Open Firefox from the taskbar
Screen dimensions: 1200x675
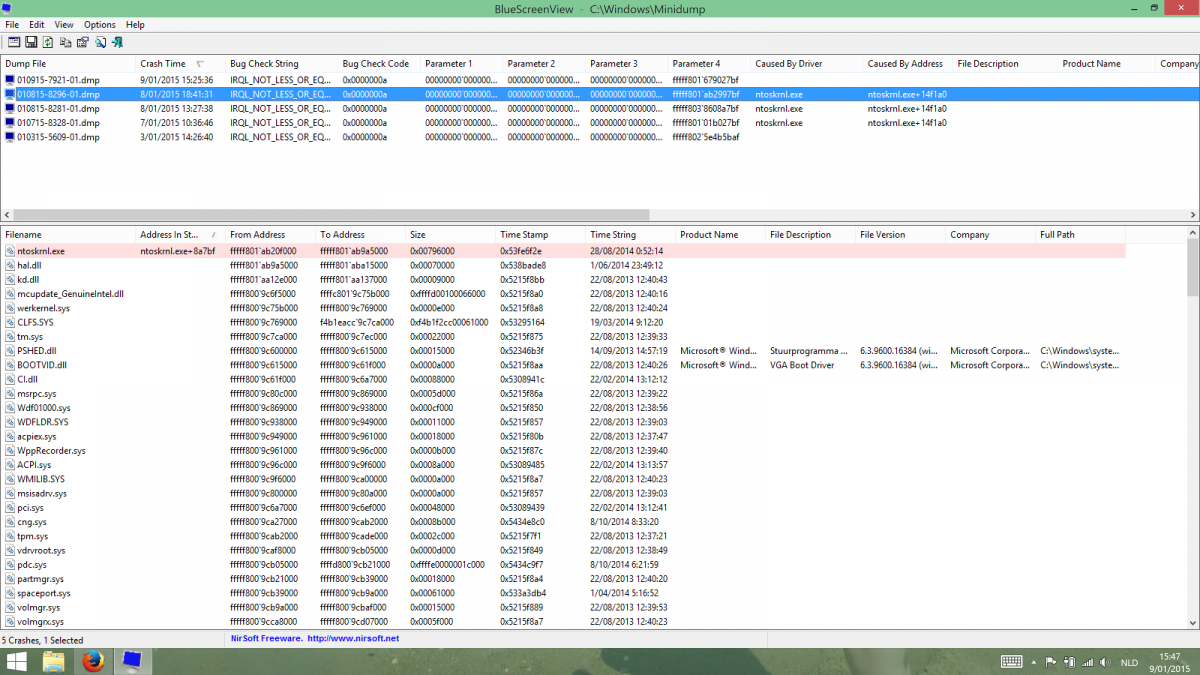click(92, 661)
